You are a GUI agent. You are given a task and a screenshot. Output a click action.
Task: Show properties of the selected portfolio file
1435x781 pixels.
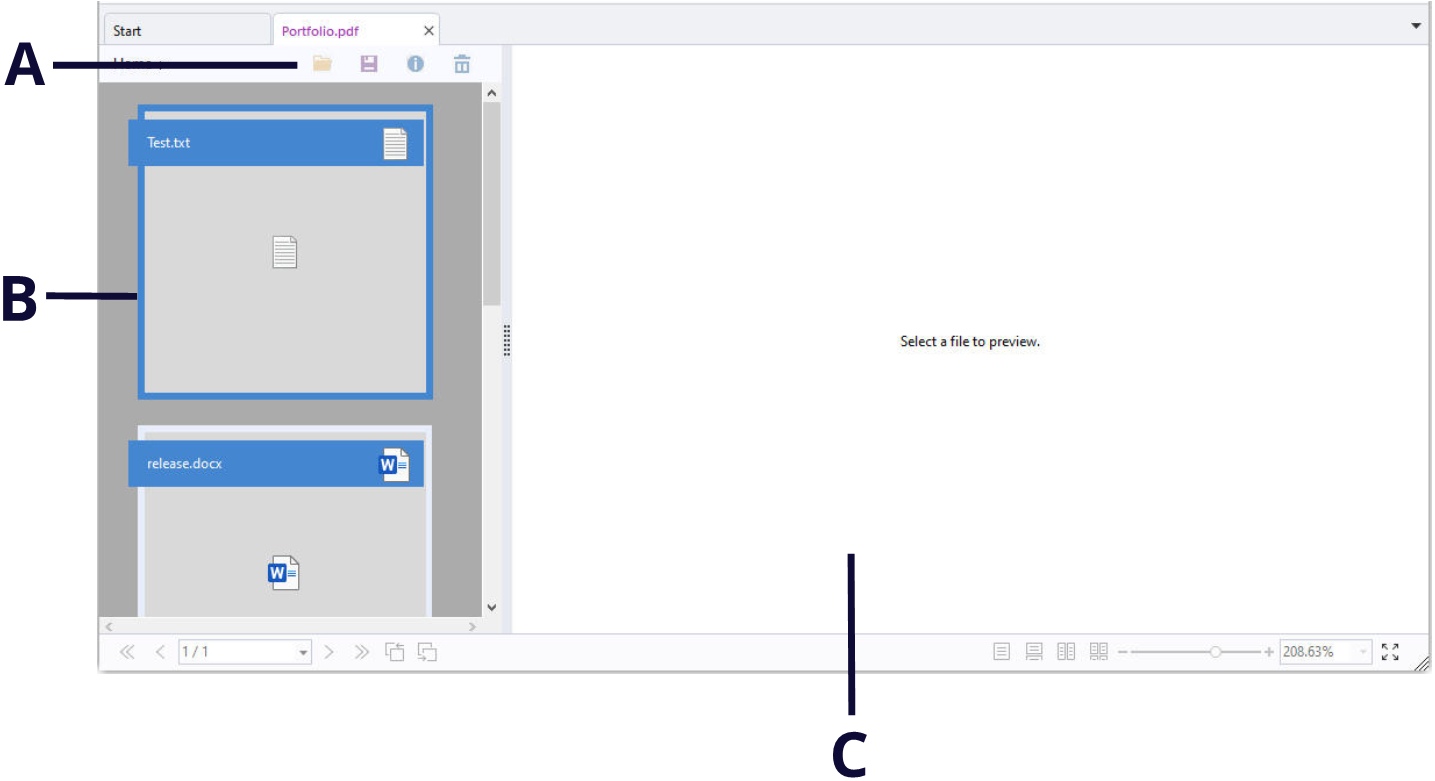[x=415, y=63]
